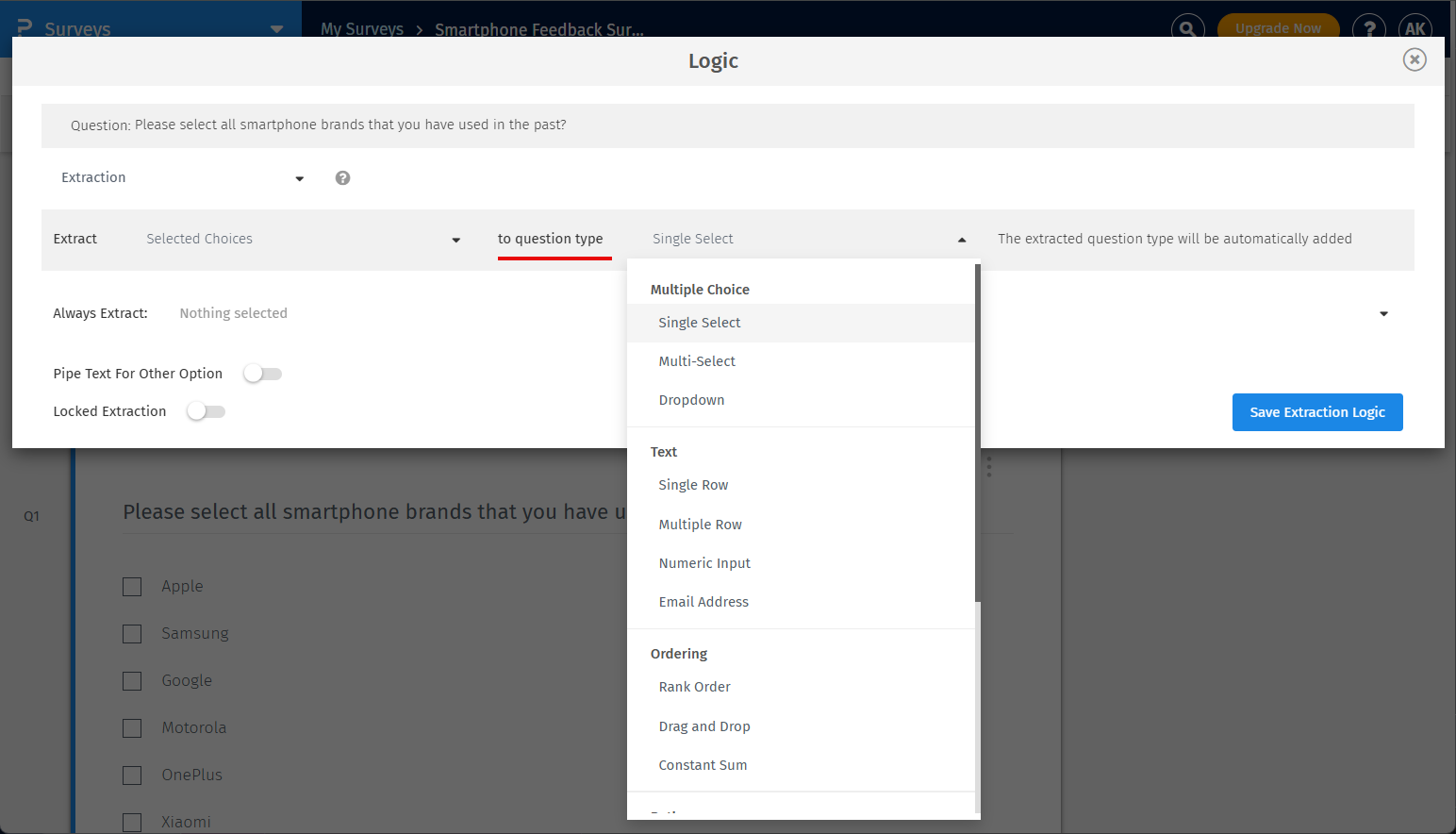Pick Drag and Drop question type
The height and width of the screenshot is (834, 1456).
click(x=801, y=726)
